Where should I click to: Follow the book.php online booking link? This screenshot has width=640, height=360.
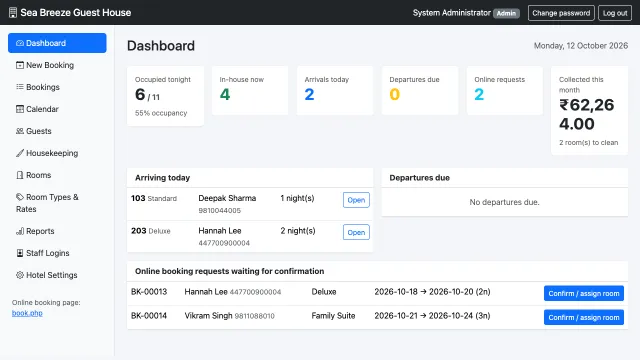[x=27, y=313]
